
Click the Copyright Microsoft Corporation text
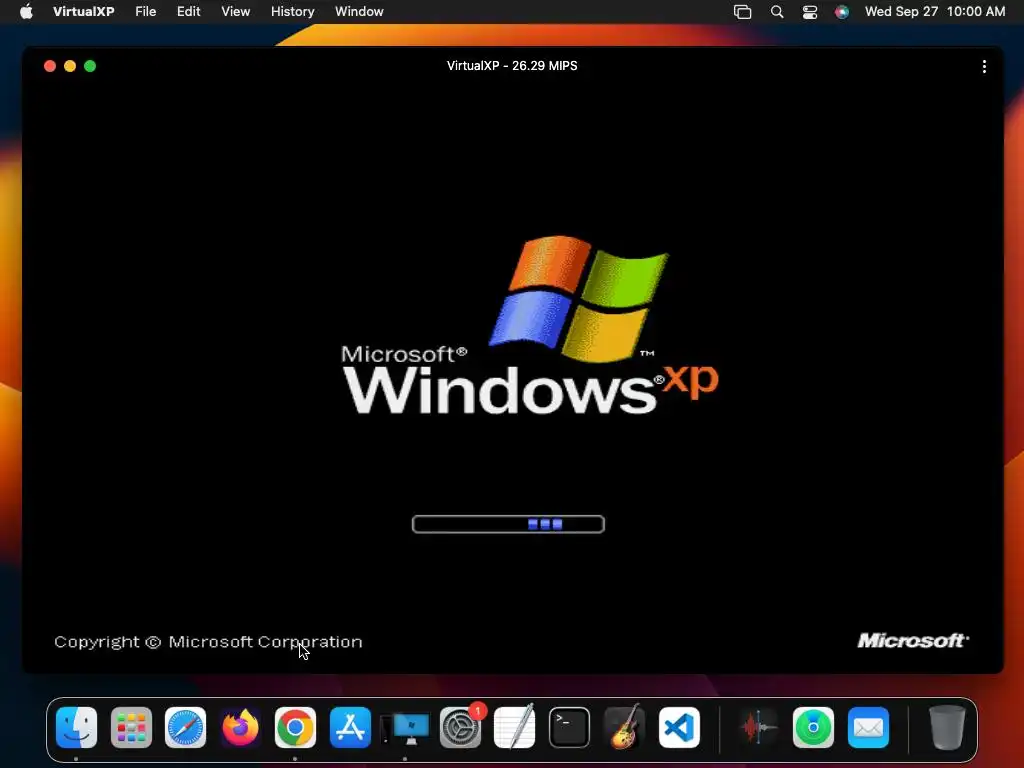point(208,642)
